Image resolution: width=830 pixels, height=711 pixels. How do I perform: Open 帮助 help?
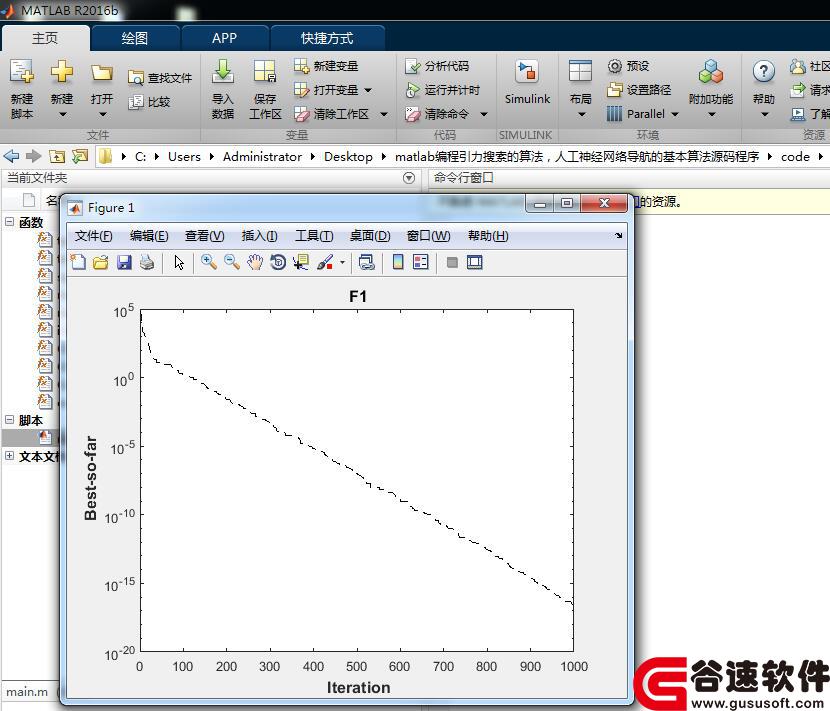click(x=764, y=89)
